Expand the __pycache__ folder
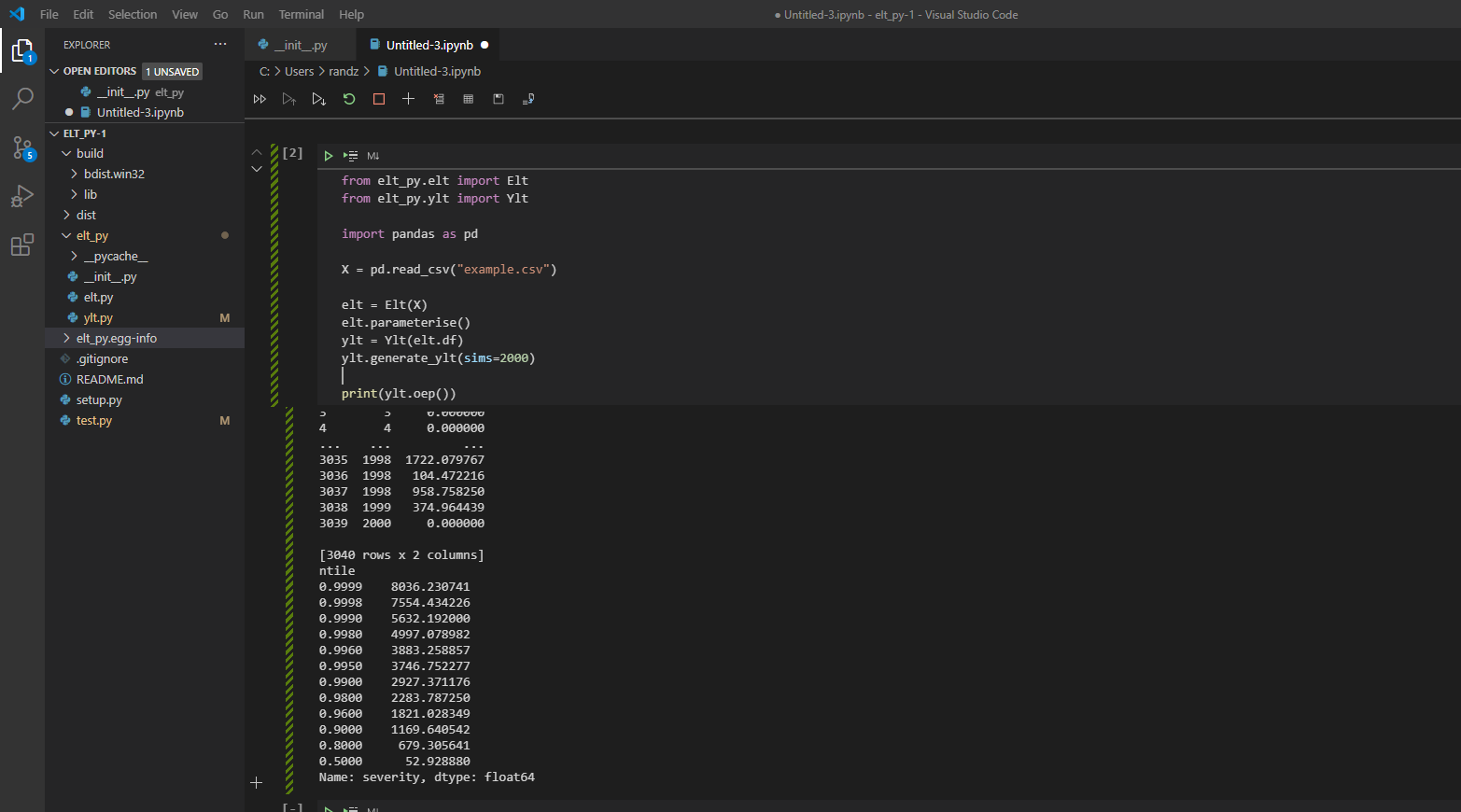The width and height of the screenshot is (1461, 812). point(74,256)
